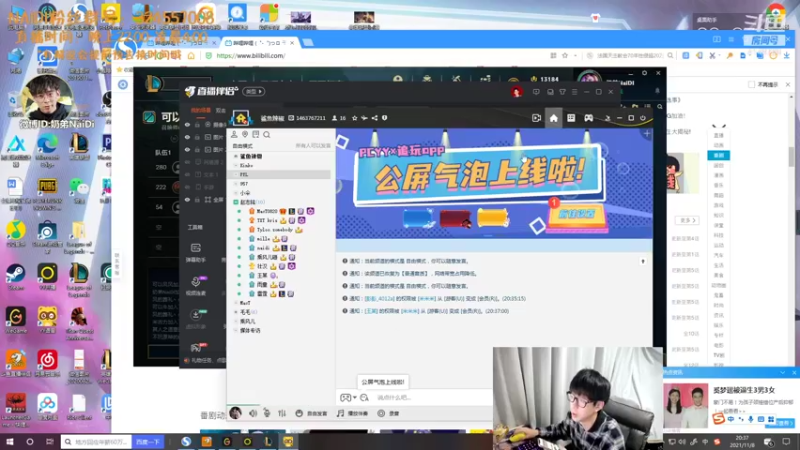Select highlighted blue item in bilibili side menu
This screenshot has height=450, width=800.
[718, 155]
